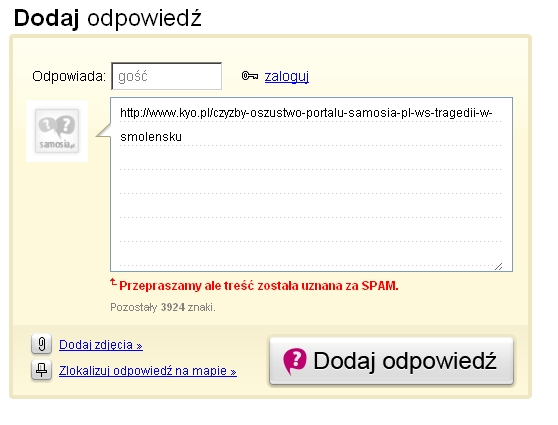The image size is (558, 425).
Task: Click the key icon beside zaloguj
Action: point(249,76)
